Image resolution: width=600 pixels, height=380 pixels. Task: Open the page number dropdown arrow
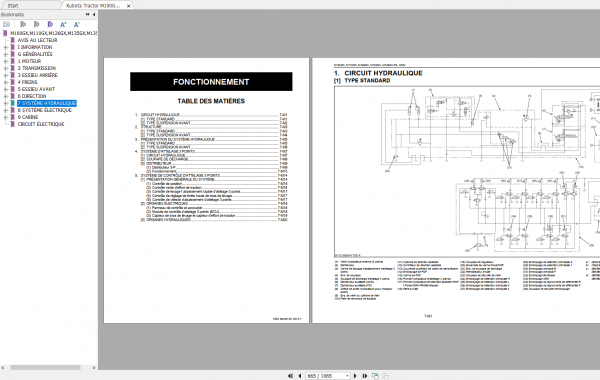point(347,376)
